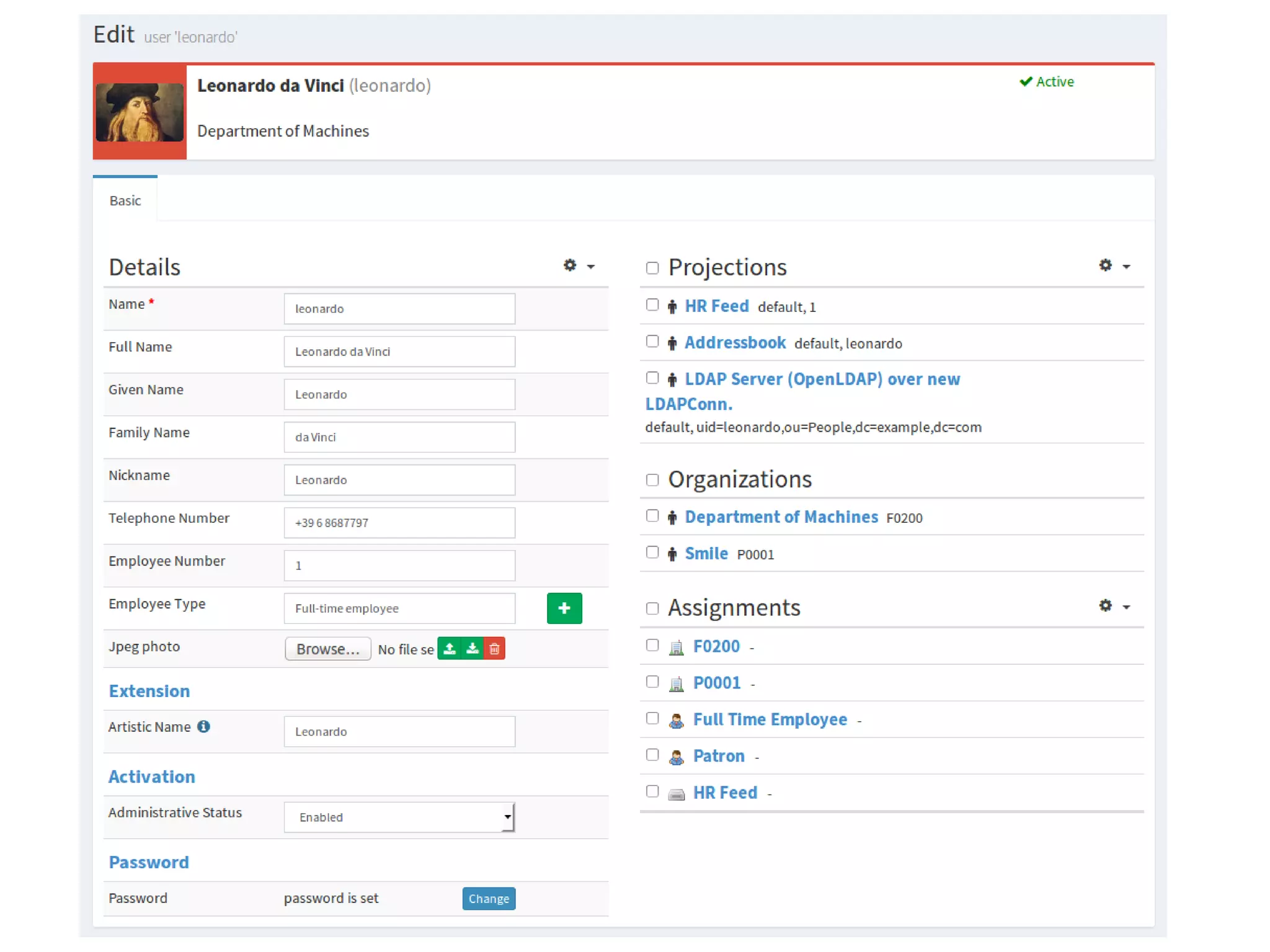Screen dimensions: 1270x952
Task: Check the HR Feed projection checkbox
Action: point(652,305)
